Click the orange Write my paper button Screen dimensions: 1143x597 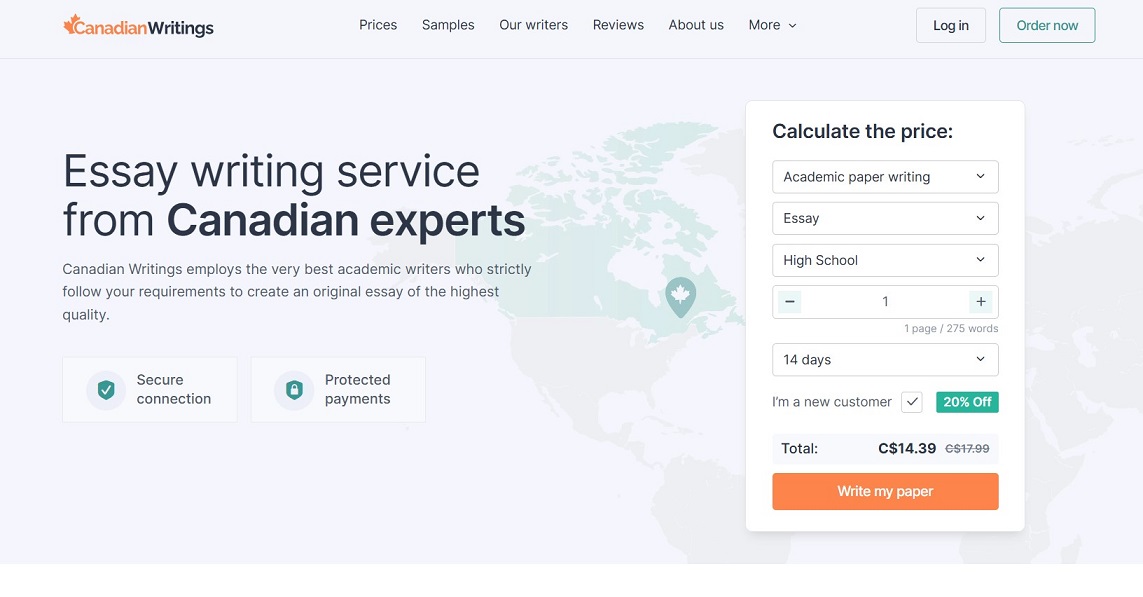[x=885, y=492]
